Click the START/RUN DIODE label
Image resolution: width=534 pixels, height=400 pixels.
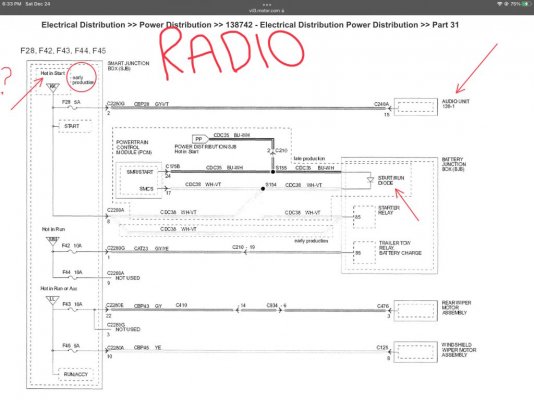(x=391, y=180)
